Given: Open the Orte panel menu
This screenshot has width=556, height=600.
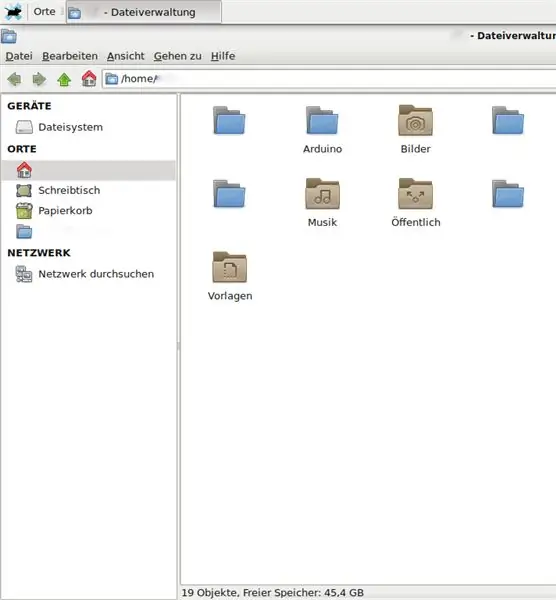Looking at the screenshot, I should click(x=44, y=11).
